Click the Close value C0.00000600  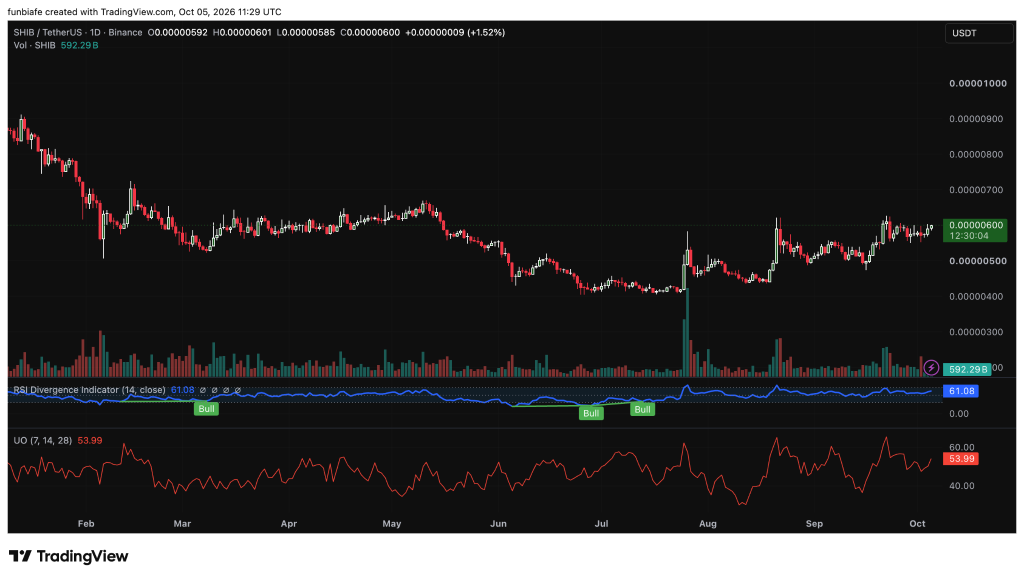point(370,32)
